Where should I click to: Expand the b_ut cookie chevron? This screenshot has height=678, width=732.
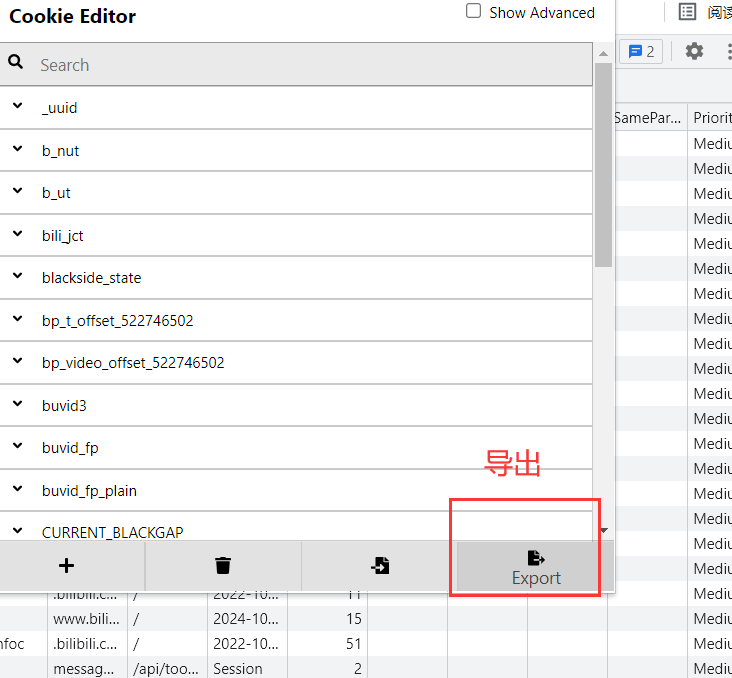pos(18,191)
